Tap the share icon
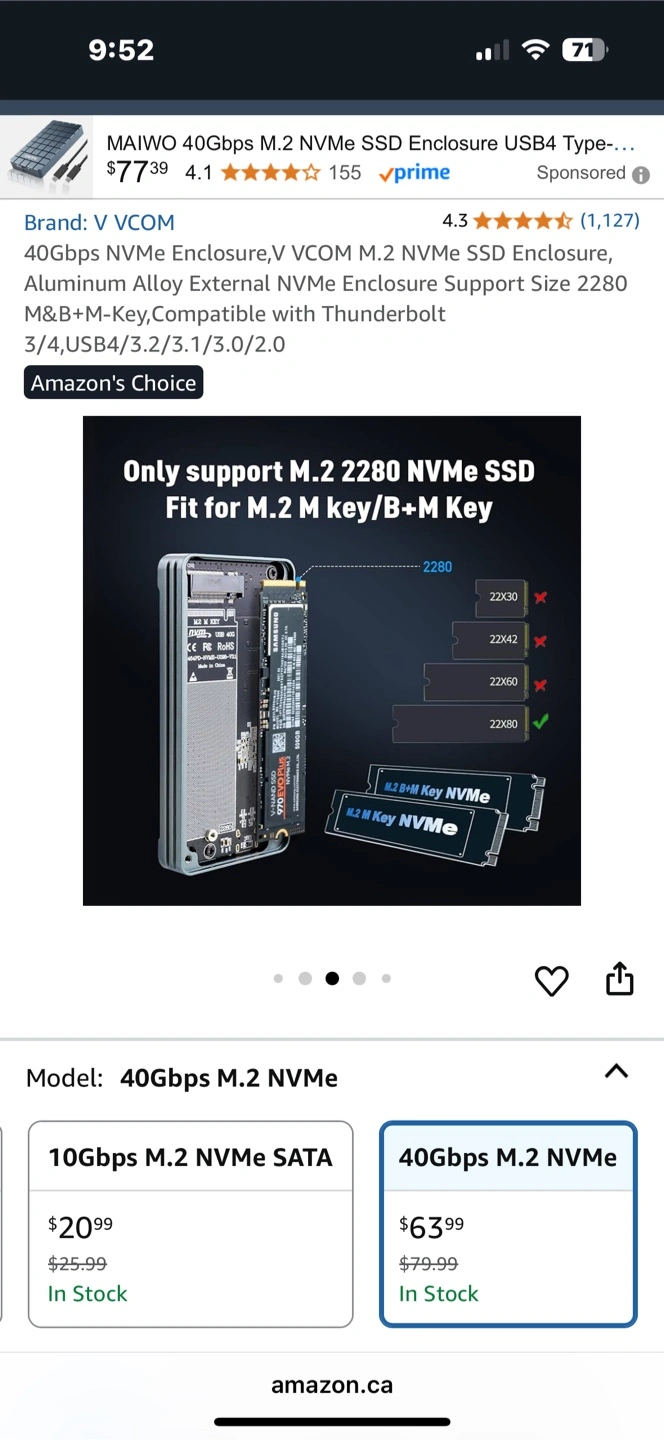This screenshot has width=664, height=1440. click(x=620, y=979)
